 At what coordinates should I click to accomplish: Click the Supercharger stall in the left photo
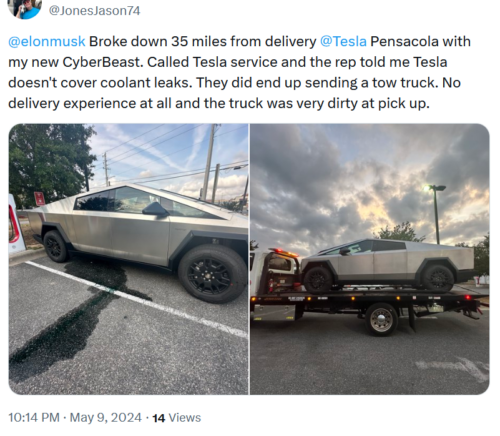pos(16,224)
